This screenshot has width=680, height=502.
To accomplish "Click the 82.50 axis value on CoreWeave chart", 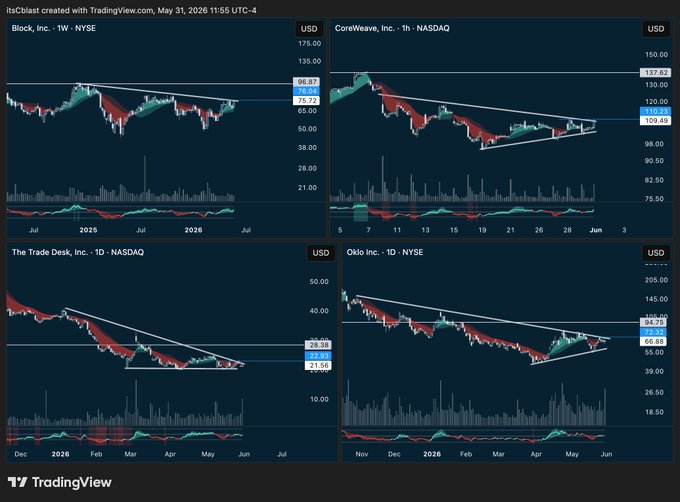I will tap(654, 180).
